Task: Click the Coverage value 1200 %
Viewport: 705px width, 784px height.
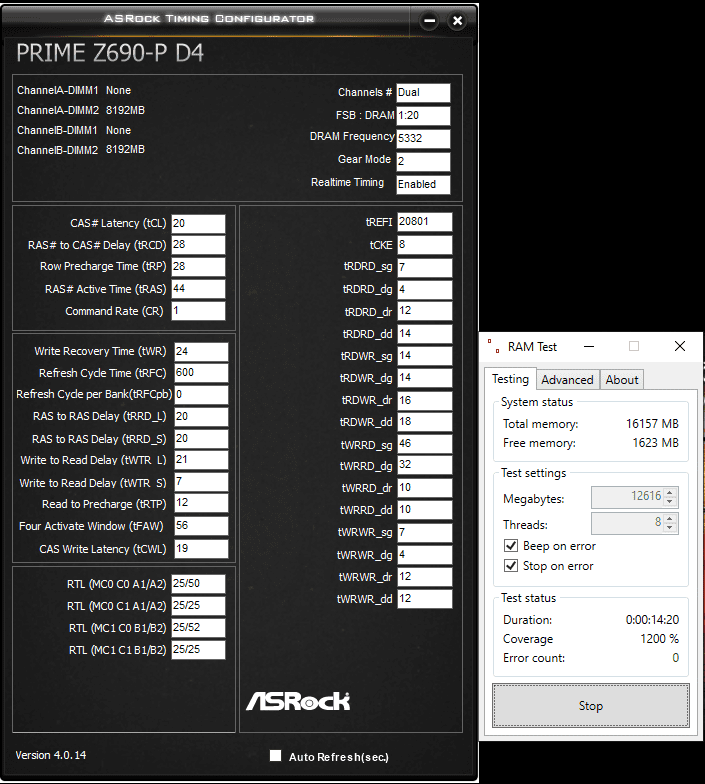Action: click(659, 638)
